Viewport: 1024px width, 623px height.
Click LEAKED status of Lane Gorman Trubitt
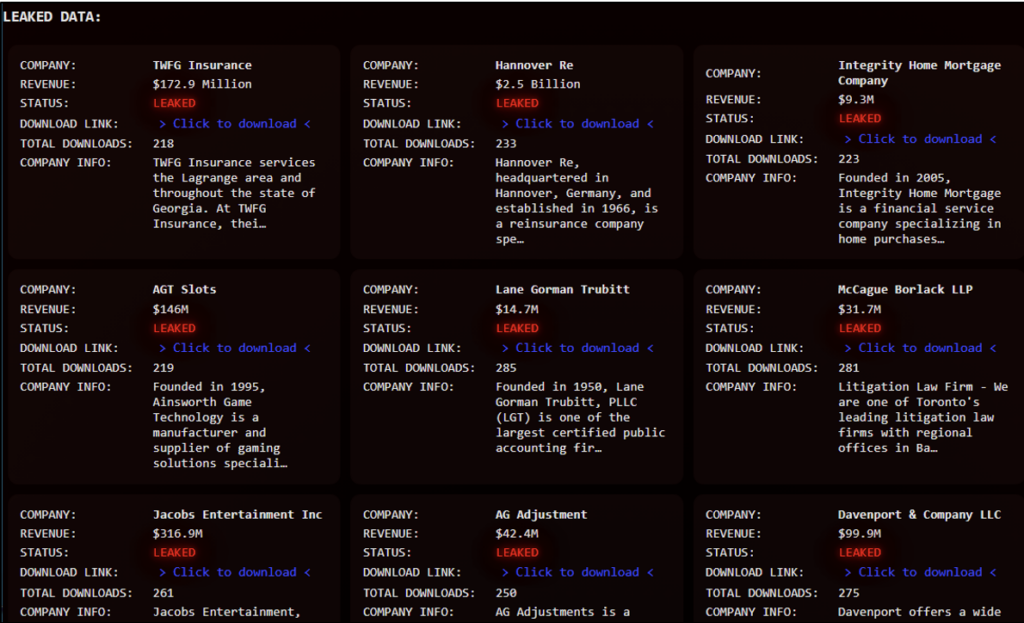[x=517, y=328]
